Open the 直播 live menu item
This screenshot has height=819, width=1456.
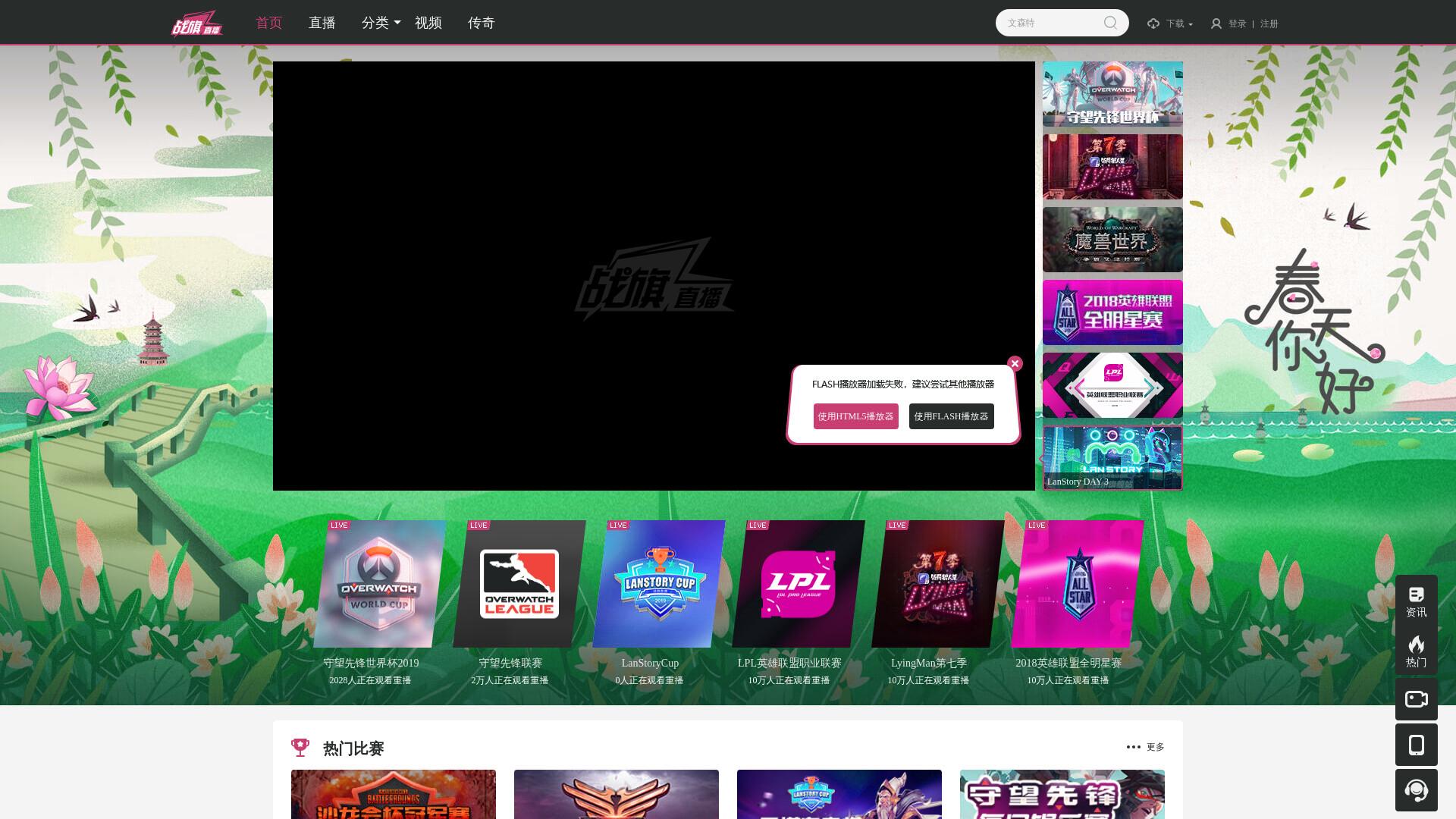pos(322,23)
